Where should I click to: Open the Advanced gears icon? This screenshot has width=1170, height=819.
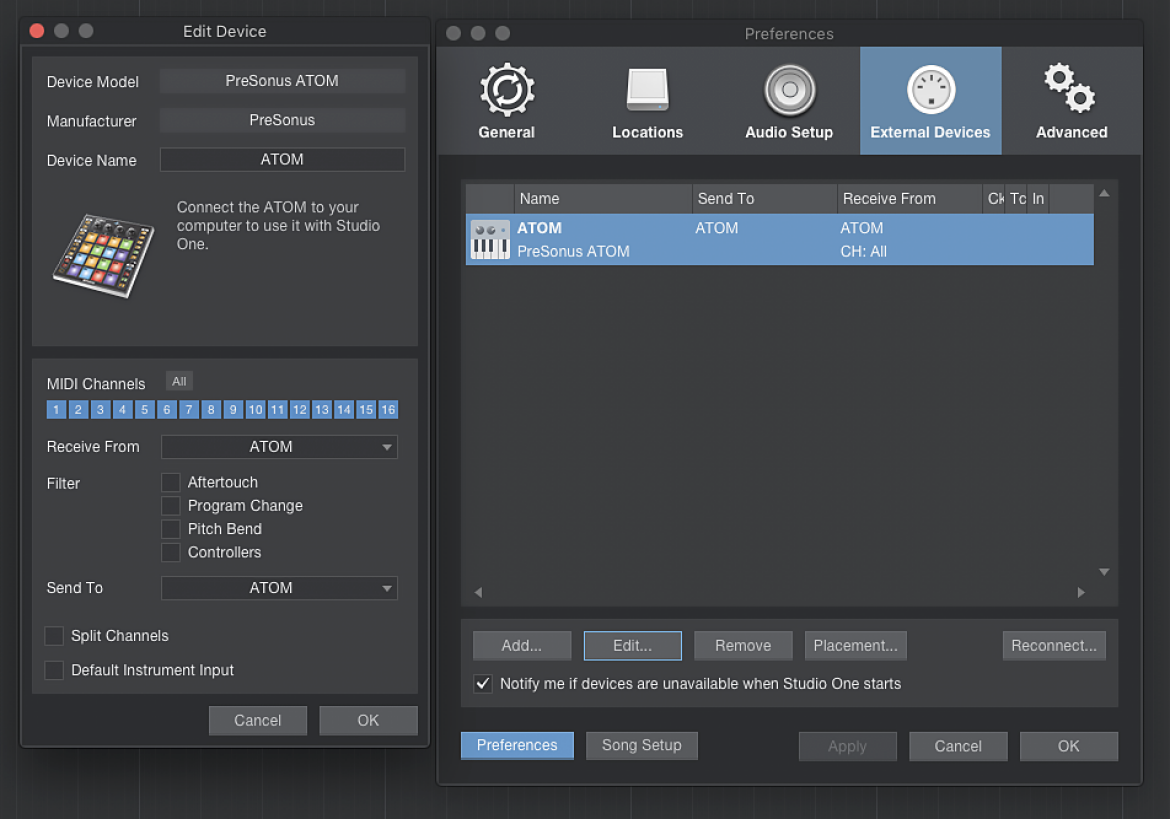(x=1070, y=89)
